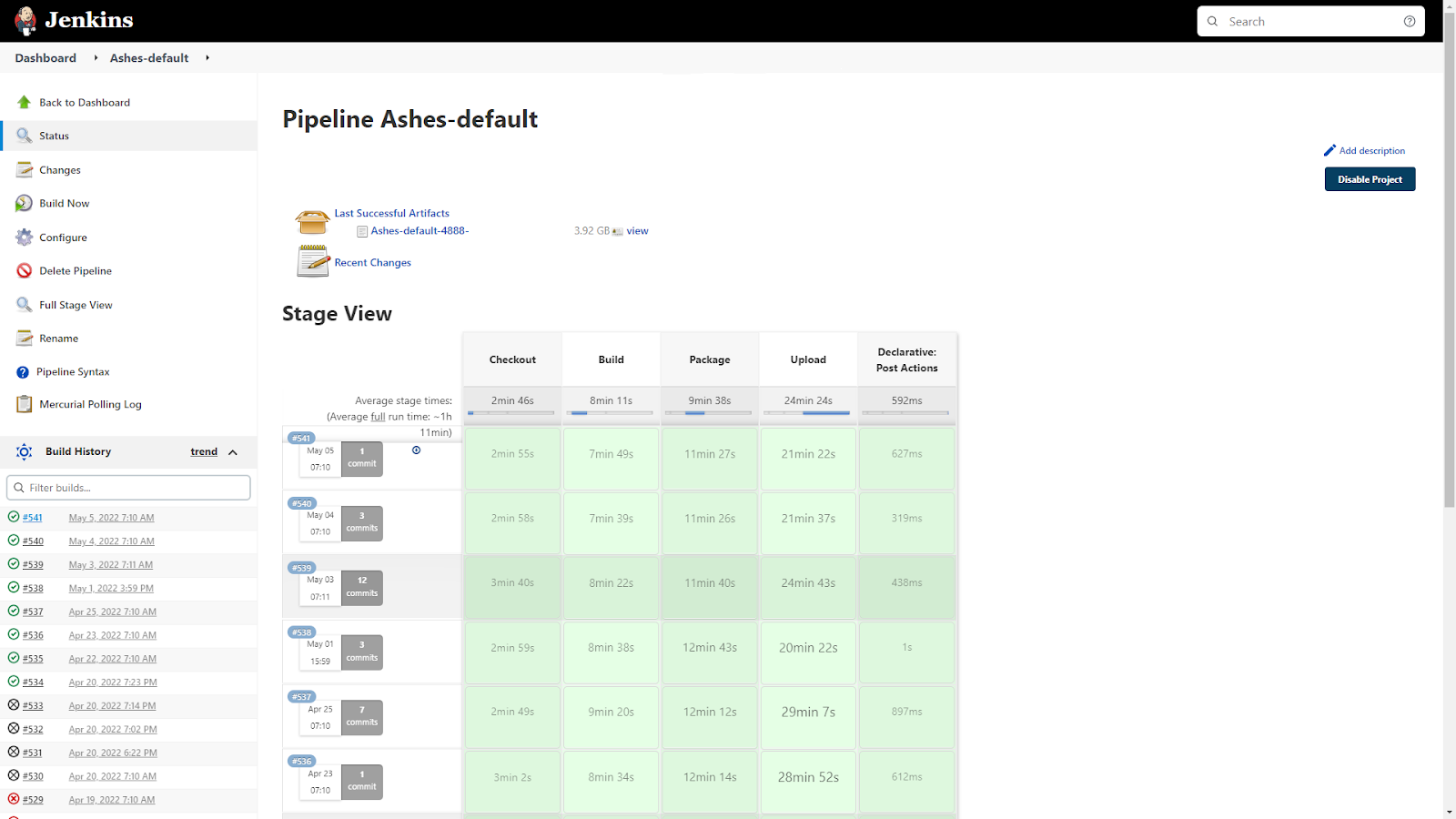Click the Checkout stage cell showing 3min 40s
1456x819 pixels.
pyautogui.click(x=512, y=583)
